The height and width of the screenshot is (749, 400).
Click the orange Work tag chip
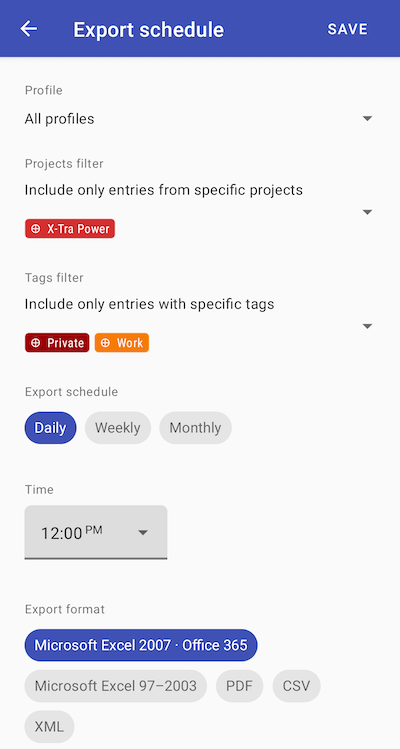[122, 342]
